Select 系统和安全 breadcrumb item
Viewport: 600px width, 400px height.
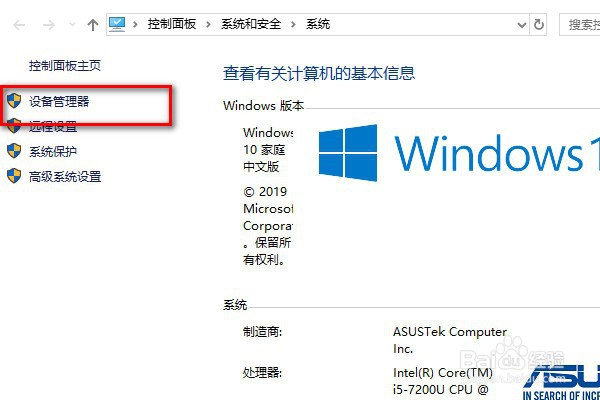(251, 24)
